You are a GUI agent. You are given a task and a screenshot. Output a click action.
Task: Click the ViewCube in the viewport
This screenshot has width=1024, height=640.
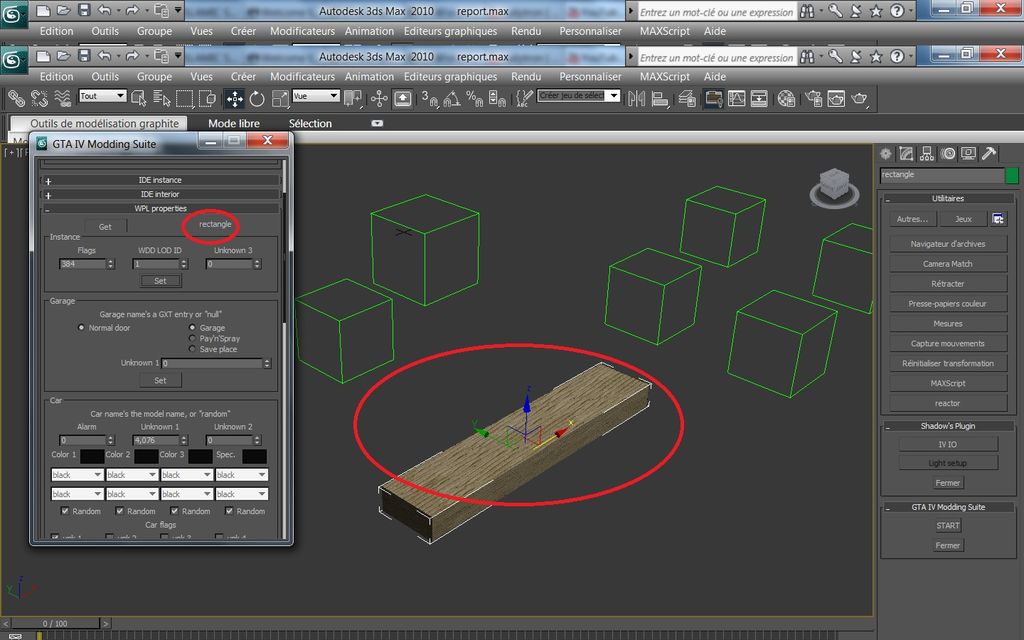[x=835, y=187]
